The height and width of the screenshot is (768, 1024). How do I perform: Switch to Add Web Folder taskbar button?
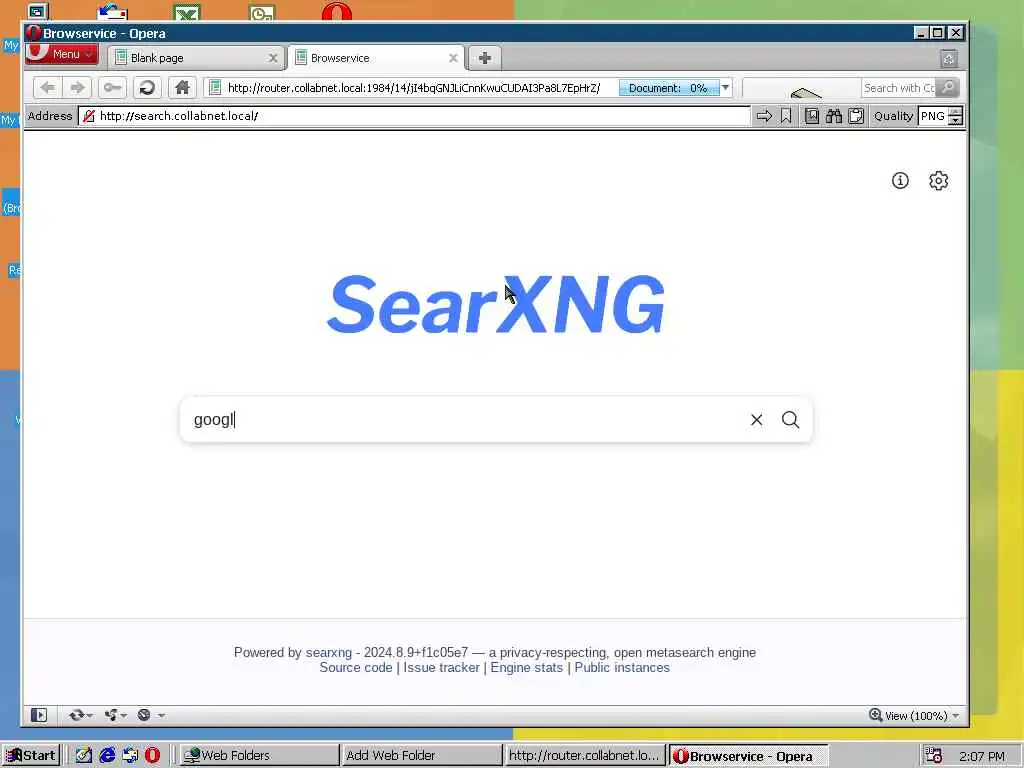tap(421, 756)
